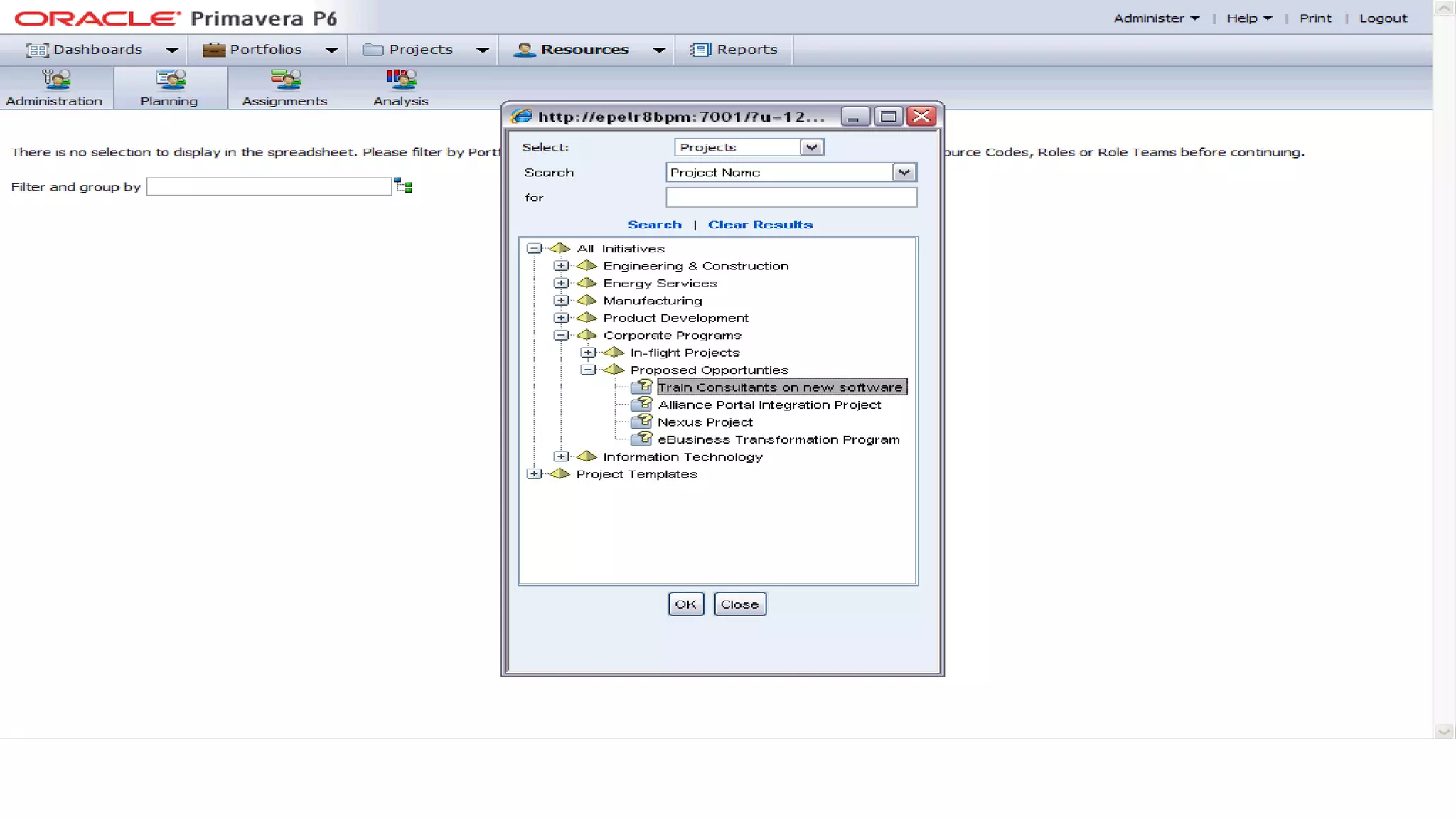Expand the Portfolios dropdown arrow
The height and width of the screenshot is (819, 1456).
pyautogui.click(x=331, y=50)
